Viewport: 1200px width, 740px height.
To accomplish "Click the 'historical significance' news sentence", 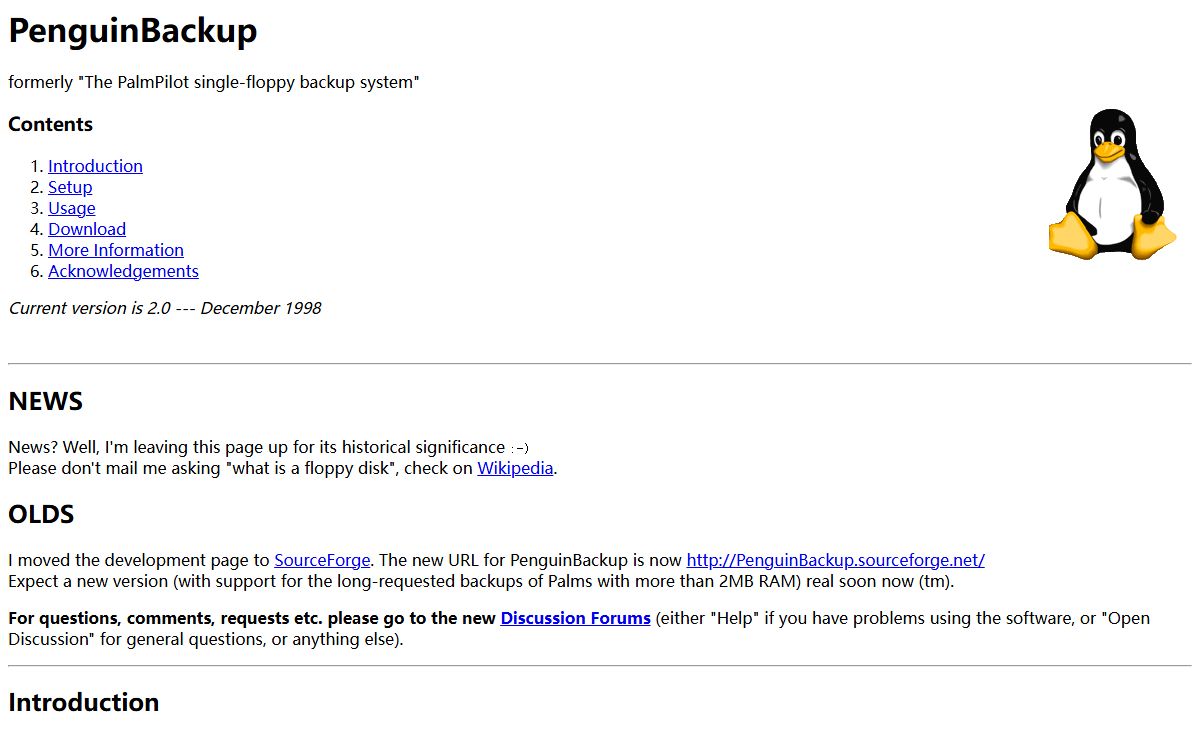I will click(269, 447).
